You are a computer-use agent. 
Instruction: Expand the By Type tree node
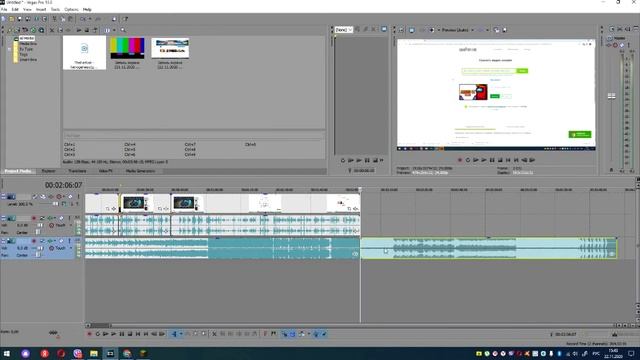pos(9,49)
